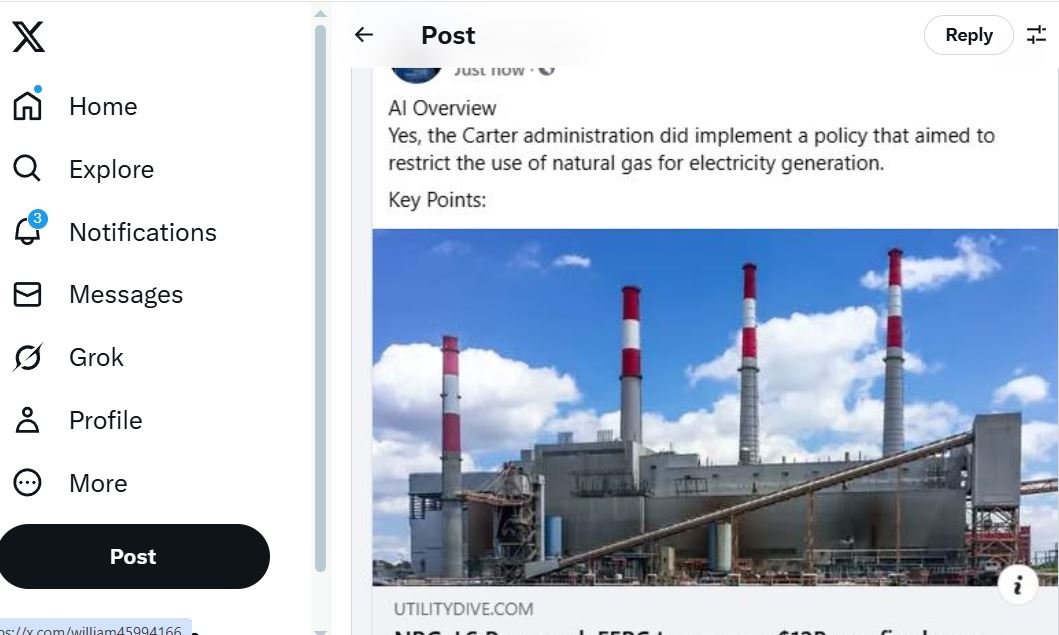Click the Messages envelope icon
The height and width of the screenshot is (635, 1059).
[28, 295]
